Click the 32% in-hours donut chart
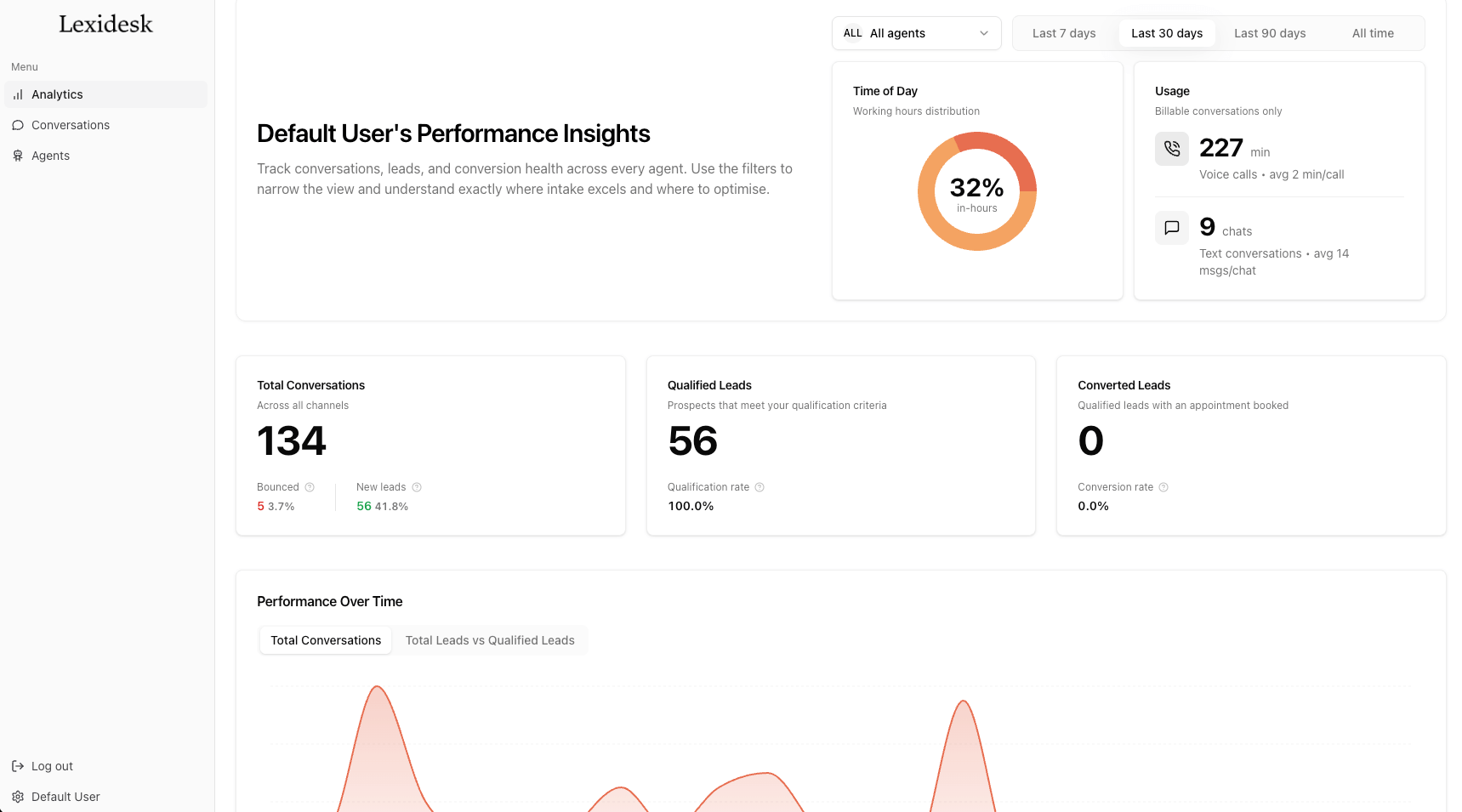This screenshot has height=812, width=1462. pos(976,191)
